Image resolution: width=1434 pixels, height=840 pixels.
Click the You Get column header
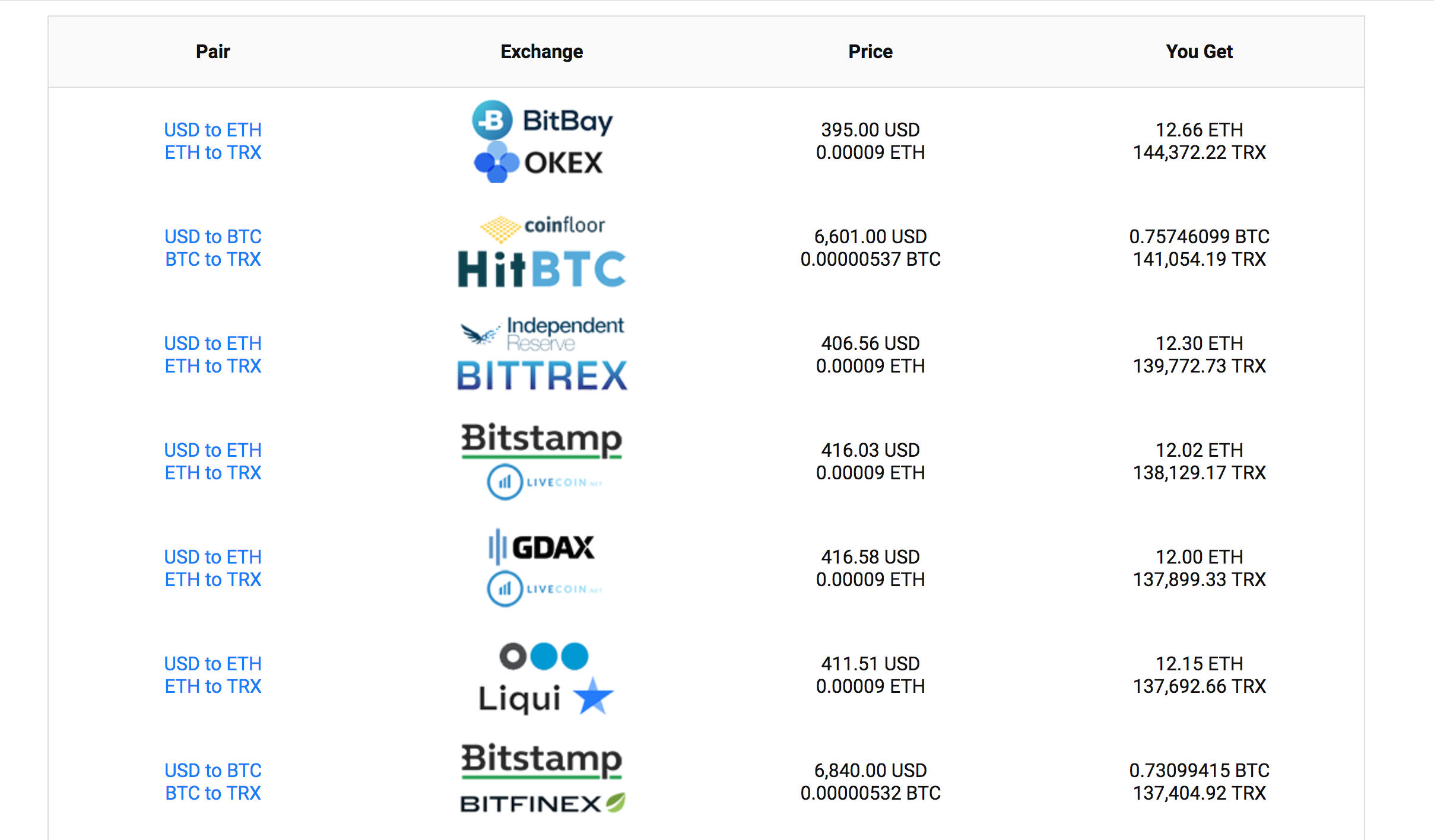click(x=1199, y=52)
